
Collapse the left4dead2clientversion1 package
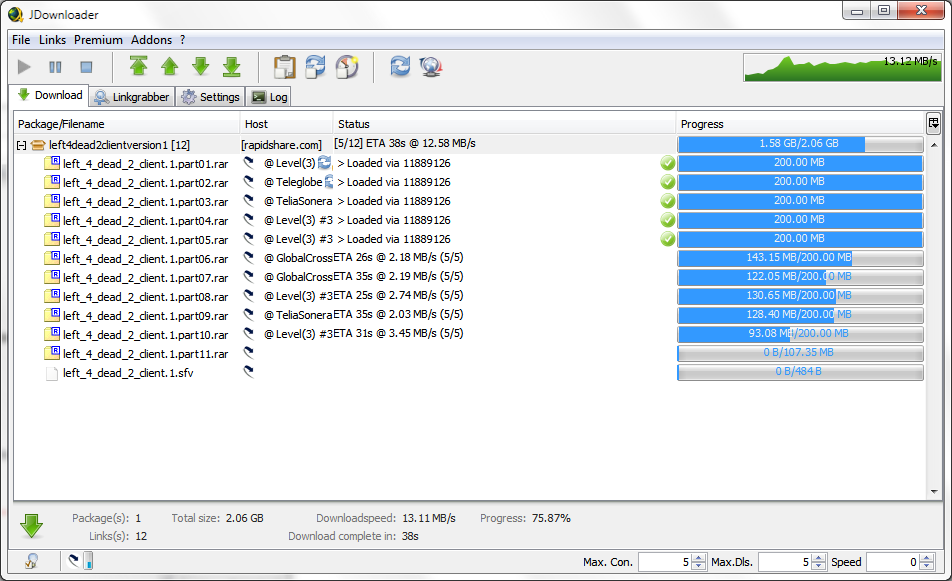[21, 146]
